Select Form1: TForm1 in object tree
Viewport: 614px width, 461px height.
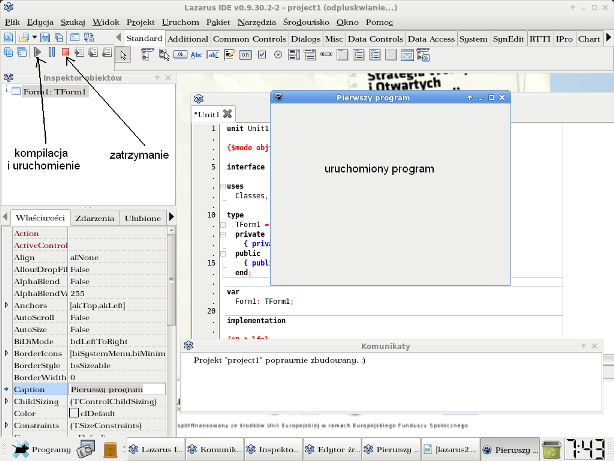[54, 92]
